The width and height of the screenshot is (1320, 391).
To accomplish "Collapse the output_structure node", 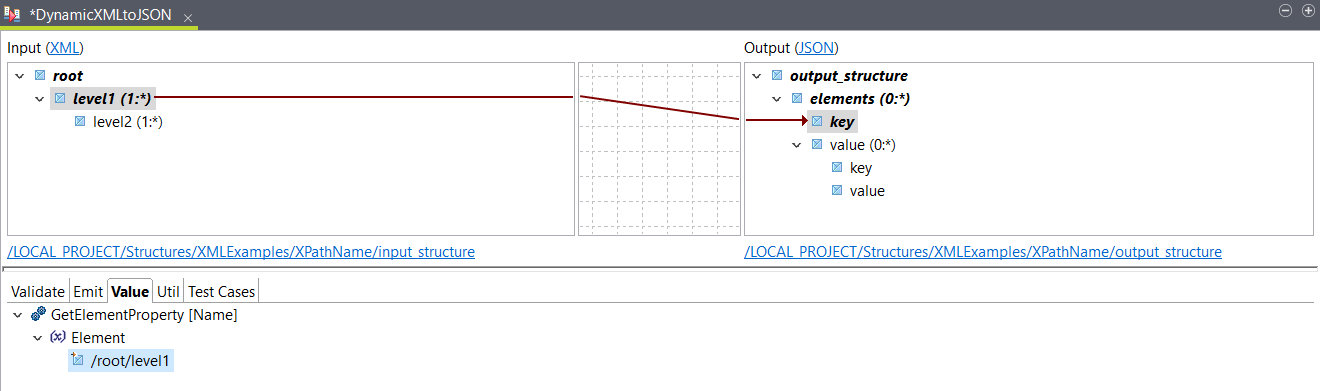I will click(756, 76).
